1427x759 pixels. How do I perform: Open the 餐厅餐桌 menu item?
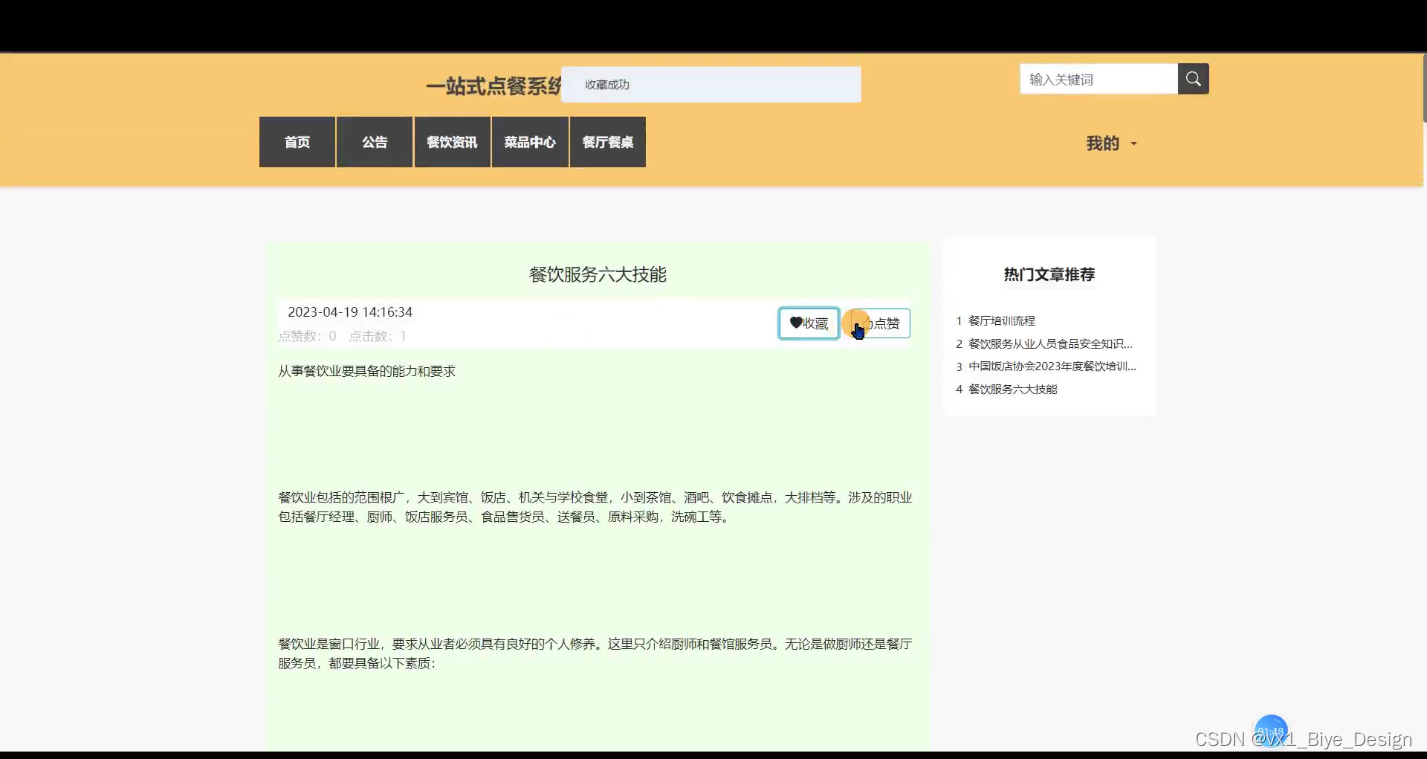tap(608, 142)
